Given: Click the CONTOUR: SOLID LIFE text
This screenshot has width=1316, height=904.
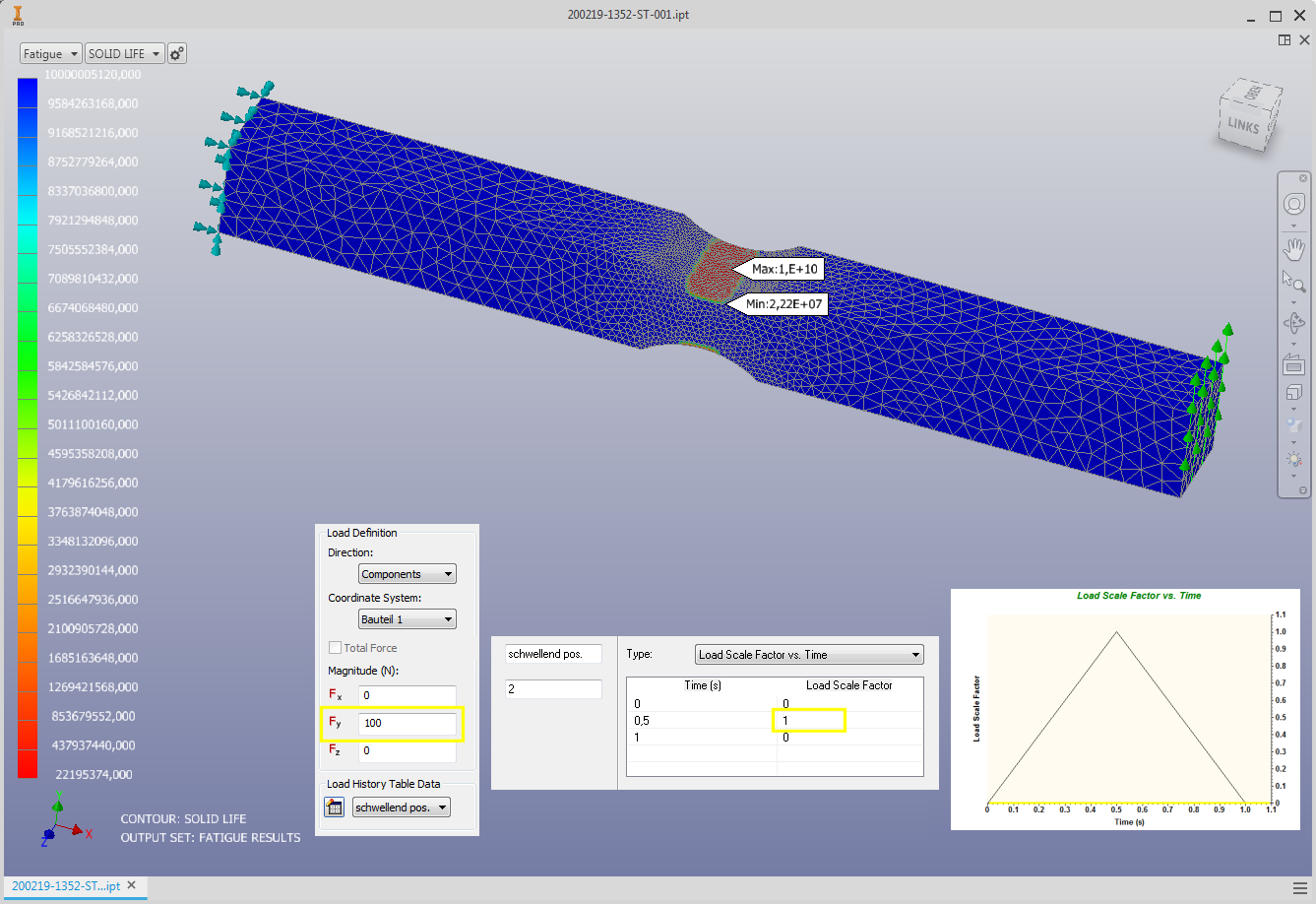Looking at the screenshot, I should click(183, 819).
